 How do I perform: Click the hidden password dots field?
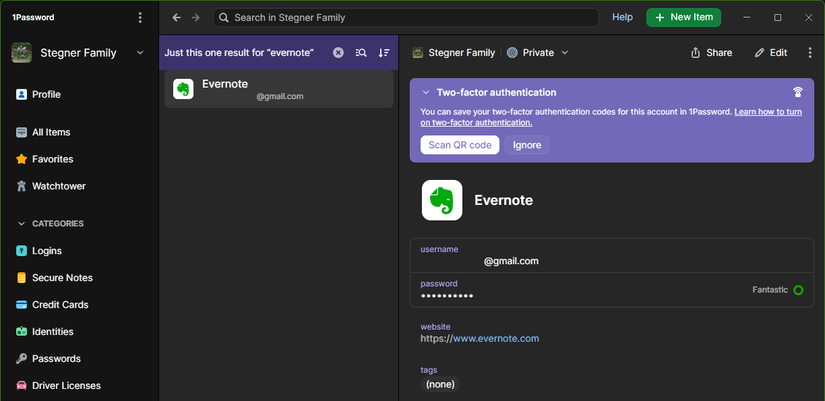point(612,290)
